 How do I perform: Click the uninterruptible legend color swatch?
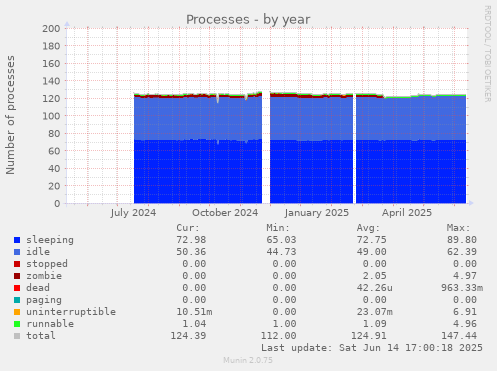point(17,312)
